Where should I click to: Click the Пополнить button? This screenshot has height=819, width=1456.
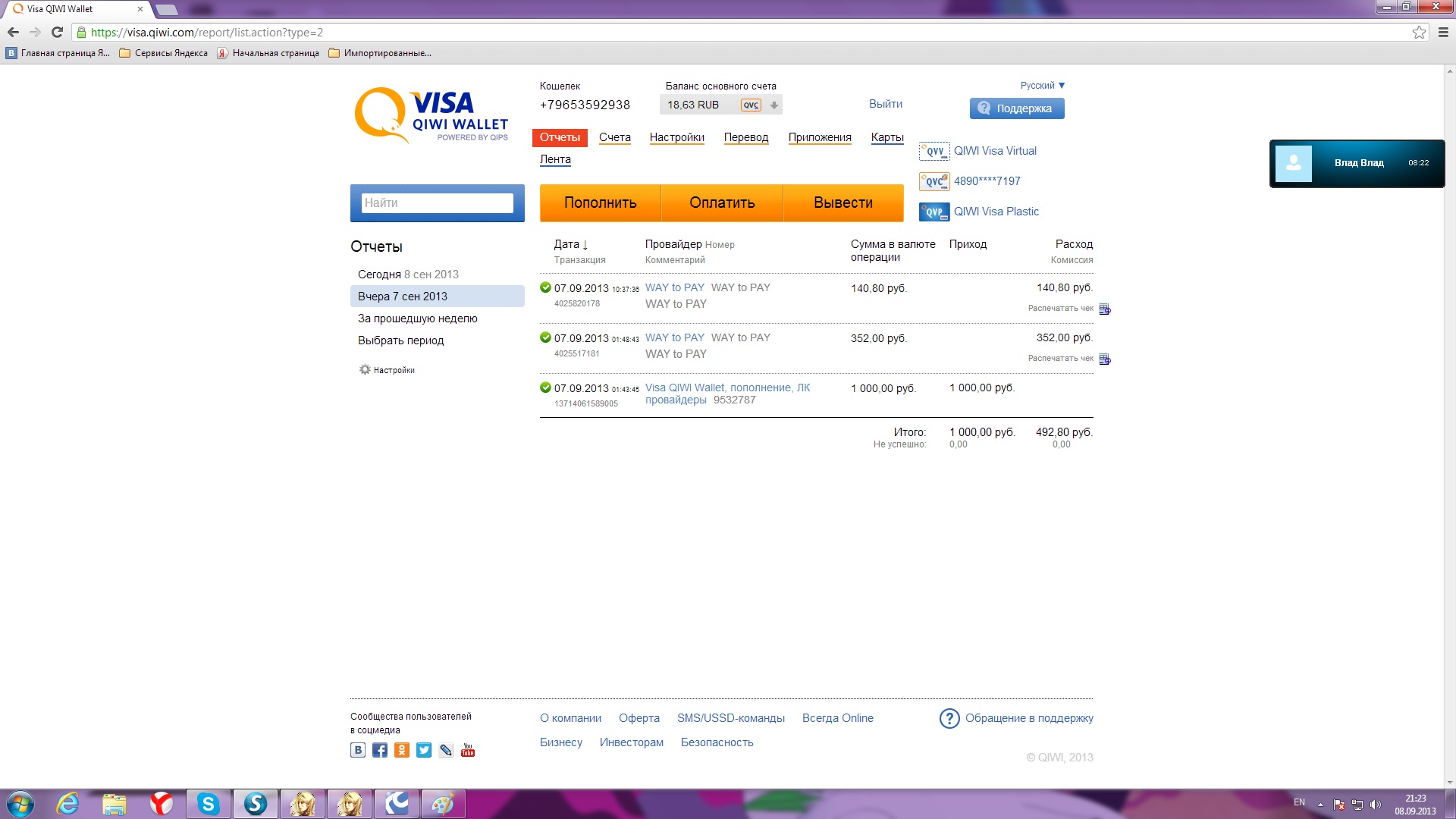click(601, 203)
